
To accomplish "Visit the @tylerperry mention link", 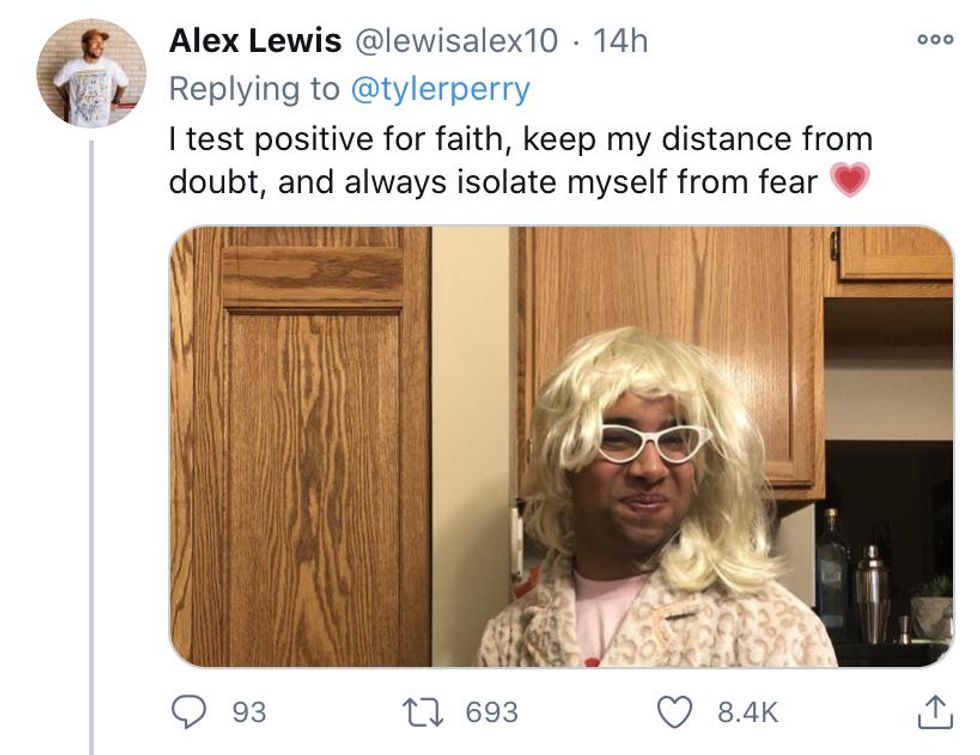I will (x=440, y=89).
